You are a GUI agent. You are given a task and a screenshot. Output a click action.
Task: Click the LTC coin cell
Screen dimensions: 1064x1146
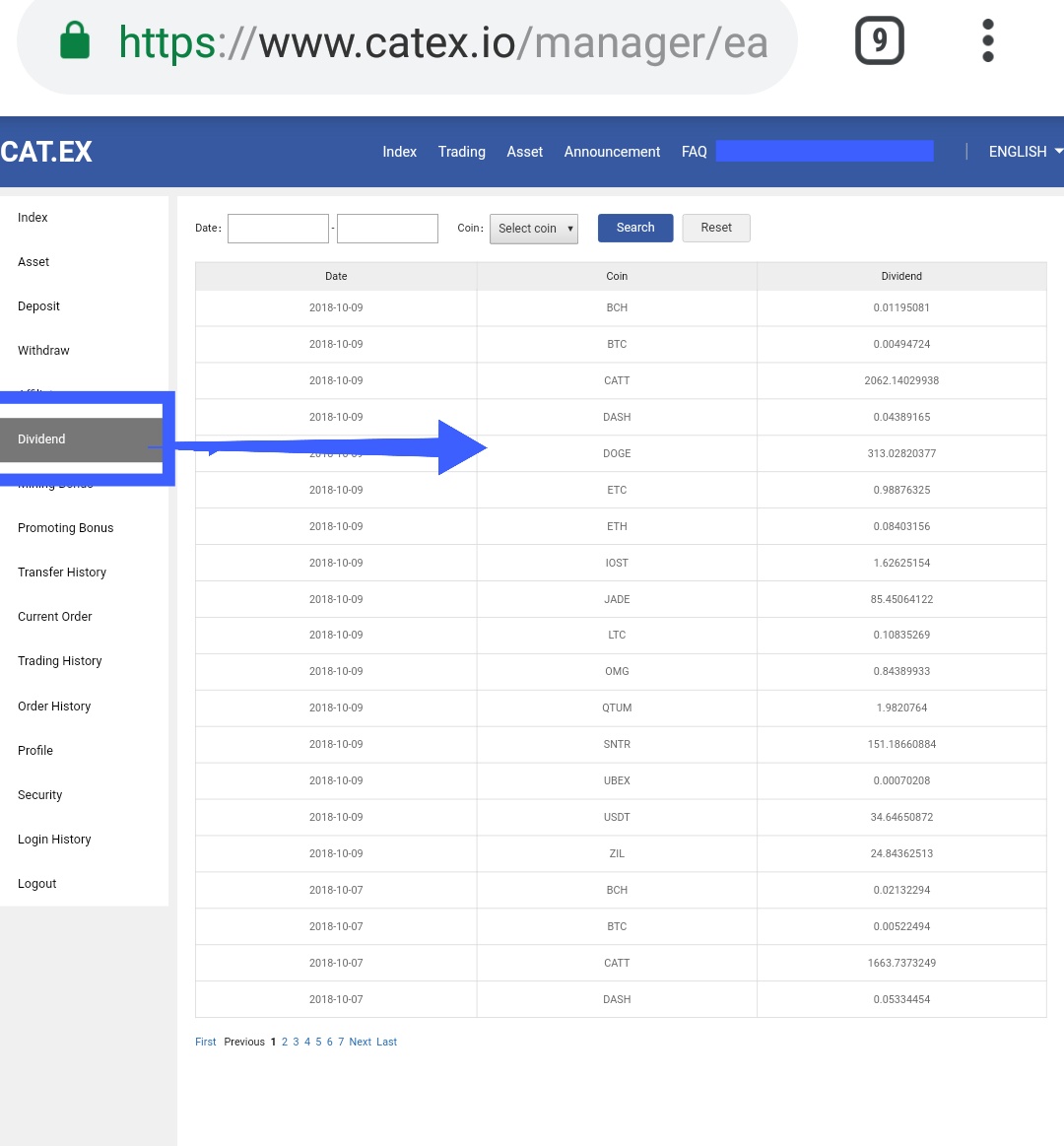click(617, 636)
